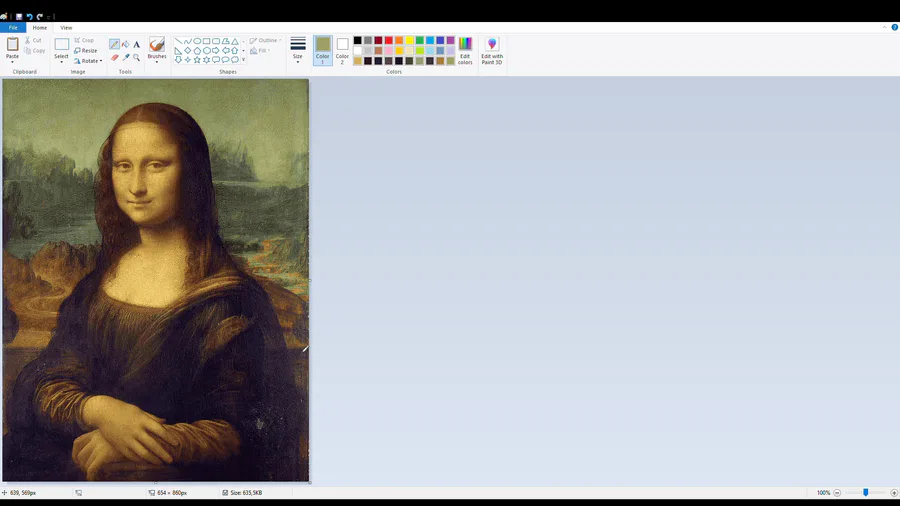Image resolution: width=900 pixels, height=506 pixels.
Task: Activate the Color 2 selector
Action: pos(342,50)
